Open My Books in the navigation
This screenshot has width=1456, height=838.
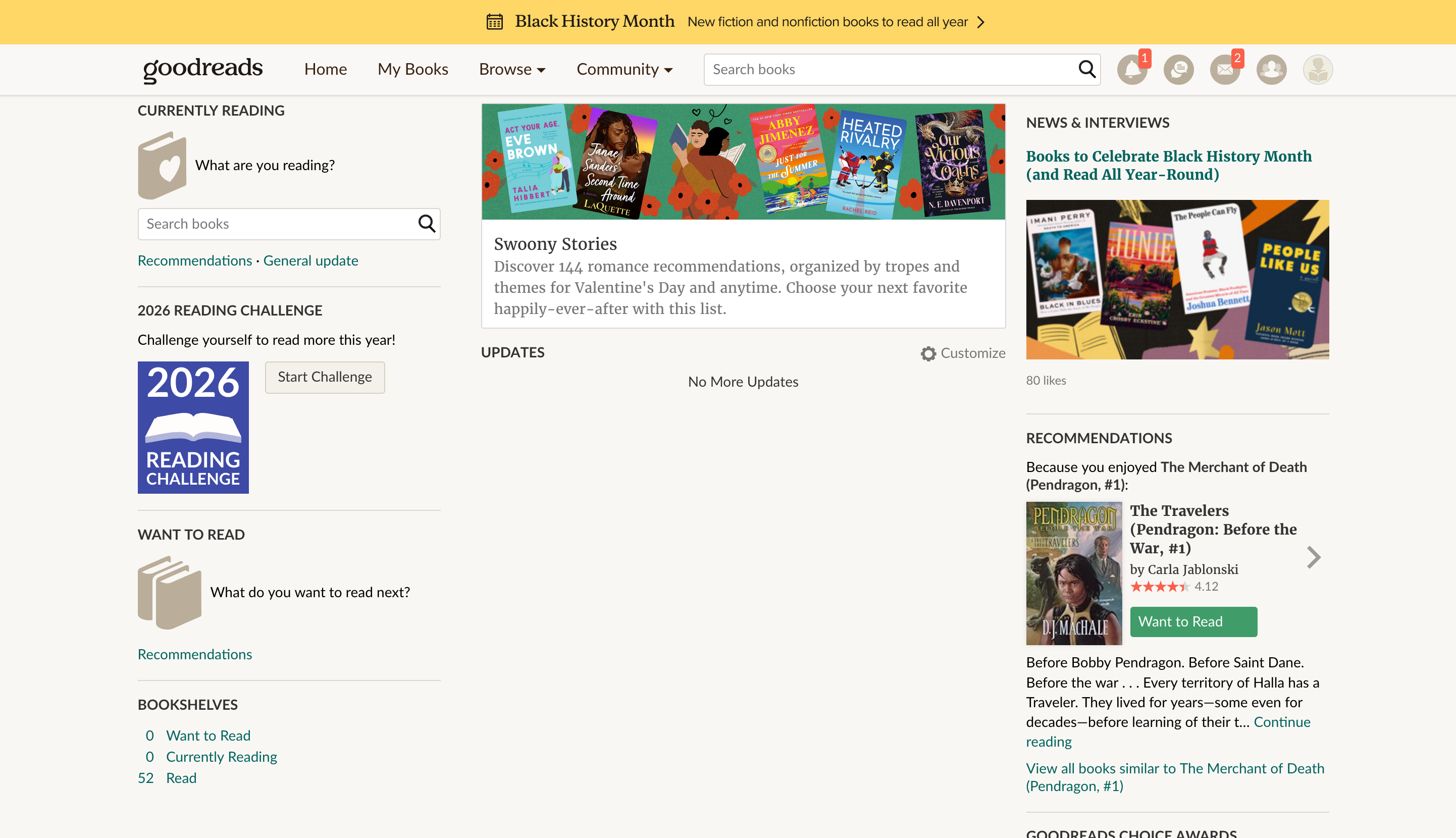click(412, 69)
